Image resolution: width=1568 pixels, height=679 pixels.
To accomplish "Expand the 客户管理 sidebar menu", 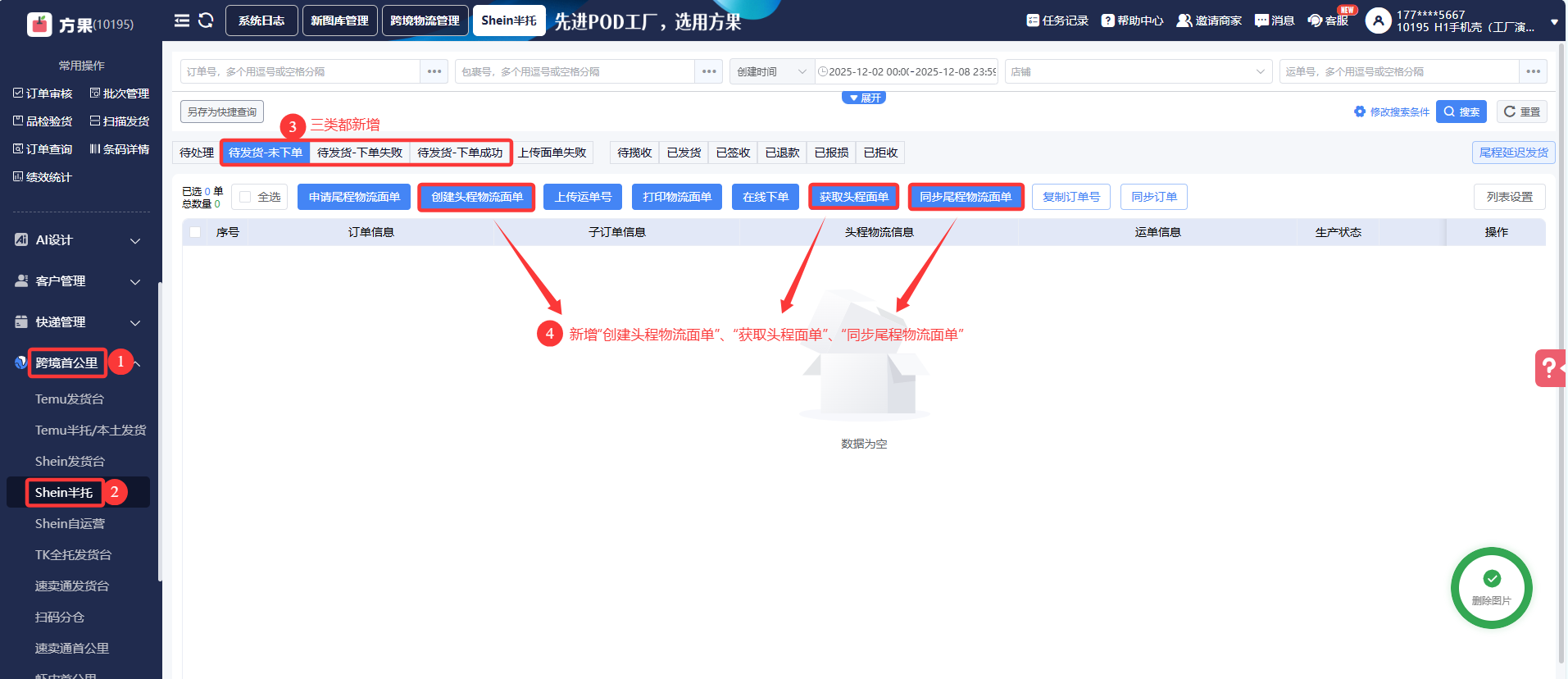I will point(79,281).
